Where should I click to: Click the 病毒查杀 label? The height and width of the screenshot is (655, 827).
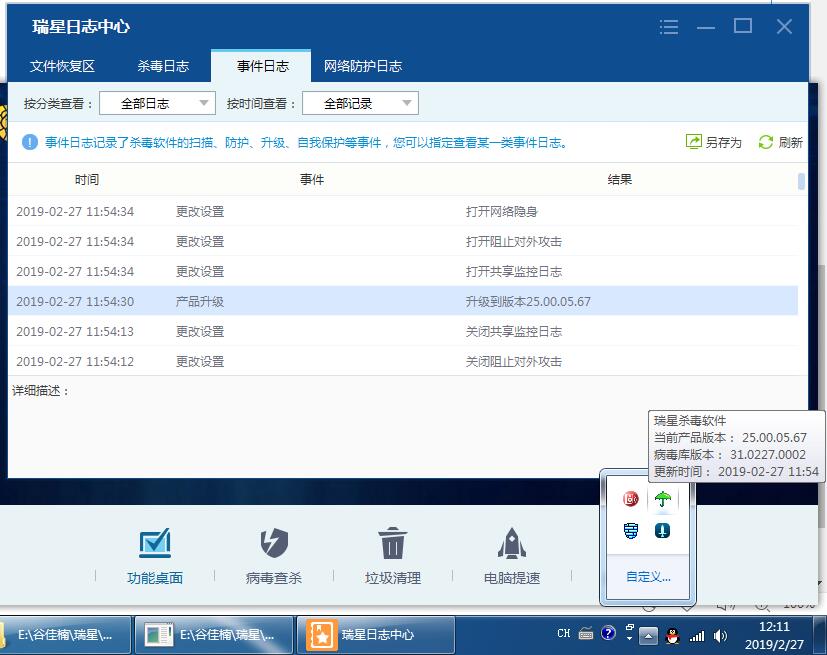click(x=274, y=578)
